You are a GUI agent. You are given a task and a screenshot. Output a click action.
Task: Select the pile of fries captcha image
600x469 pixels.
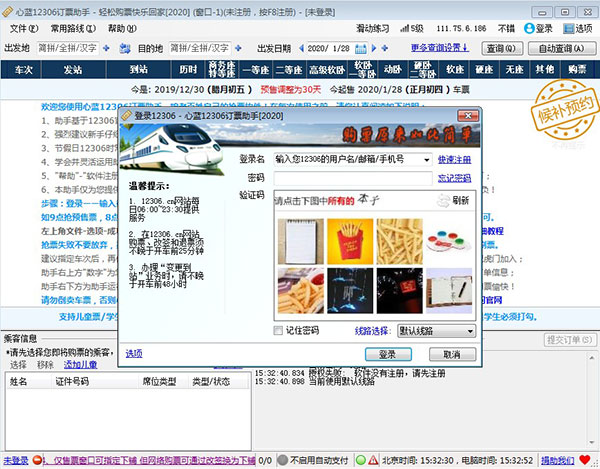click(399, 241)
